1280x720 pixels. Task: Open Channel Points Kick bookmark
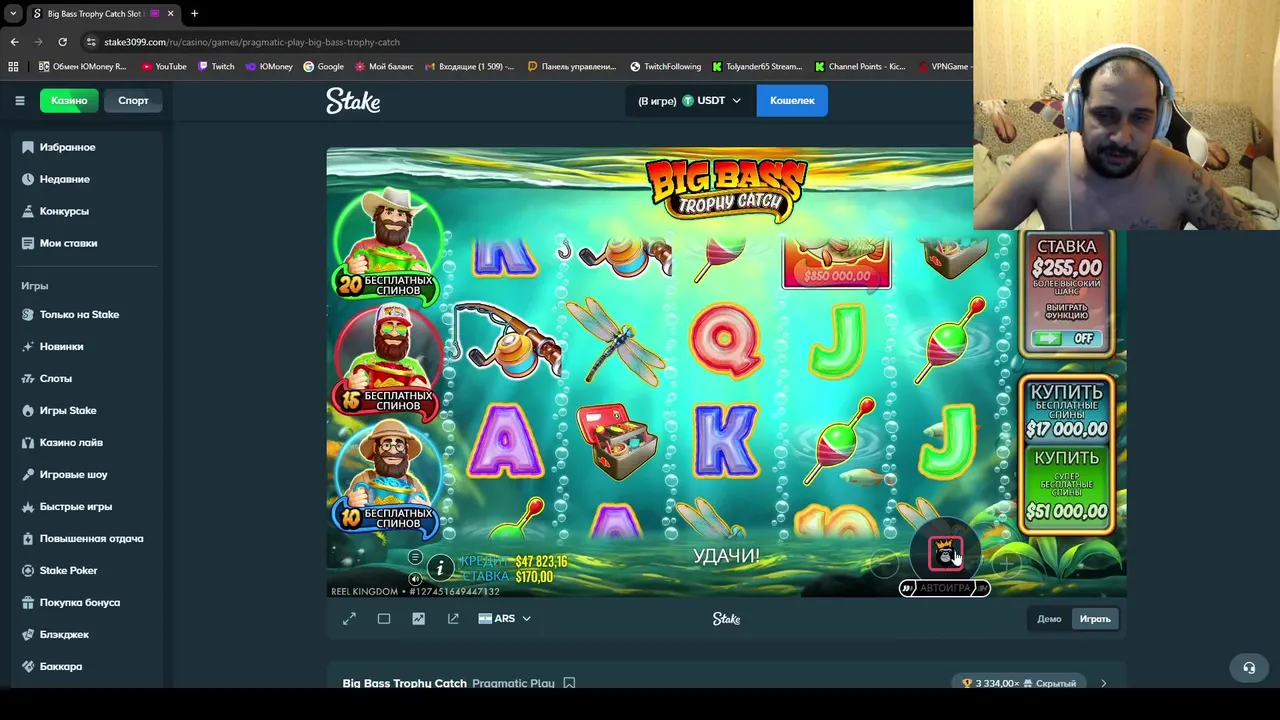pos(860,67)
